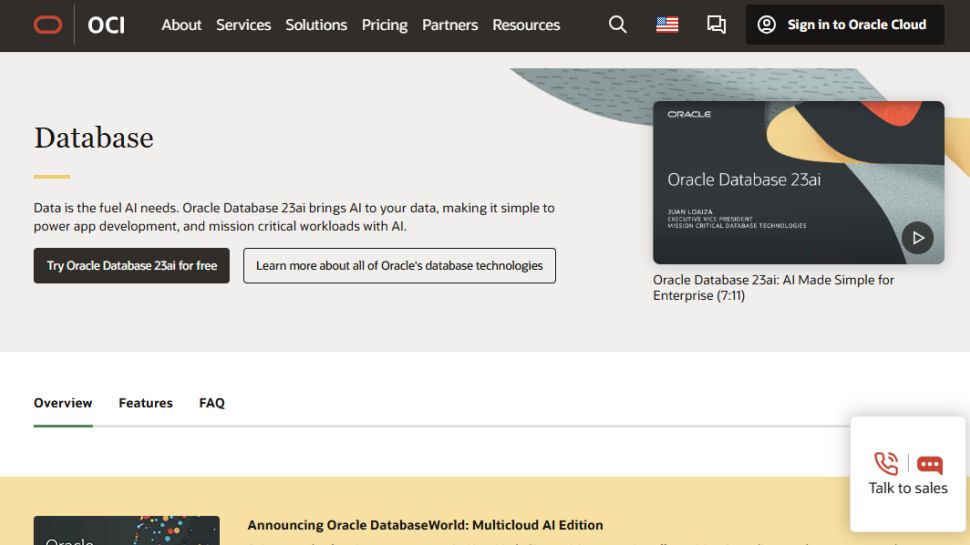
Task: Open the DatabaseWorld banner thumbnail image
Action: [126, 530]
